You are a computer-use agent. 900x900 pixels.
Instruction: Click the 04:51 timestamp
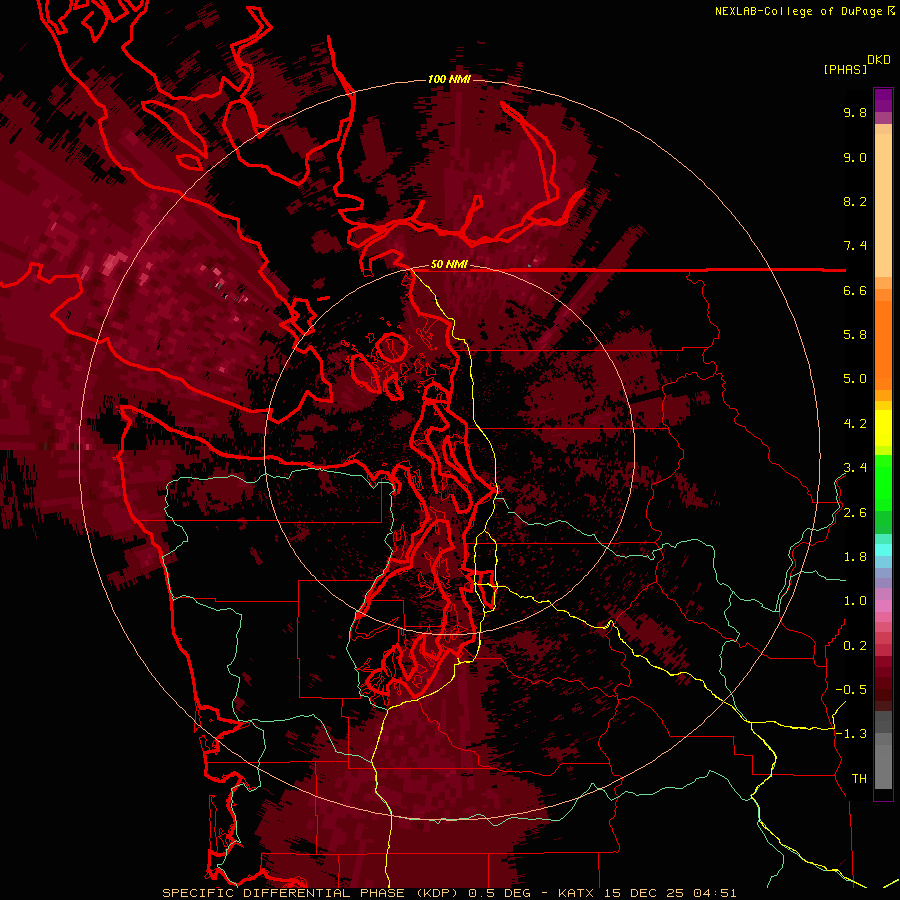coord(714,893)
